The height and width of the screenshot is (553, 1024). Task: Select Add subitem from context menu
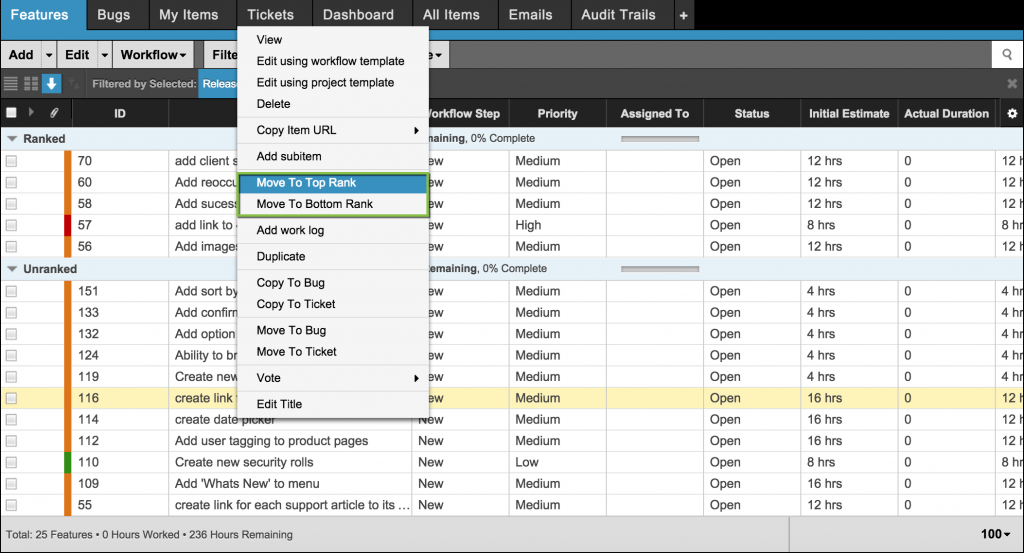pos(332,156)
